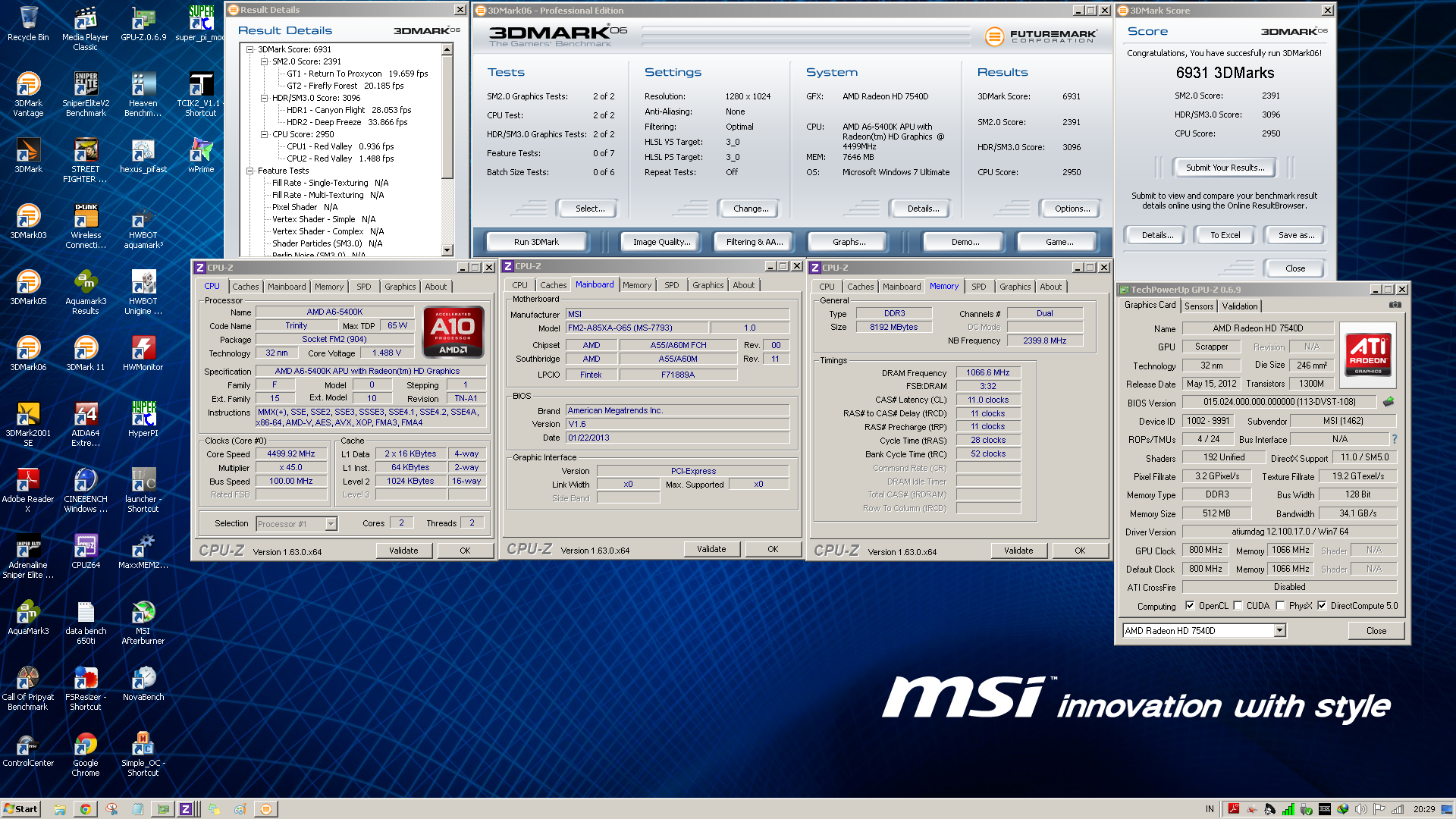The width and height of the screenshot is (1456, 819).
Task: Open the Processor #1 selection dropdown
Action: pyautogui.click(x=331, y=524)
